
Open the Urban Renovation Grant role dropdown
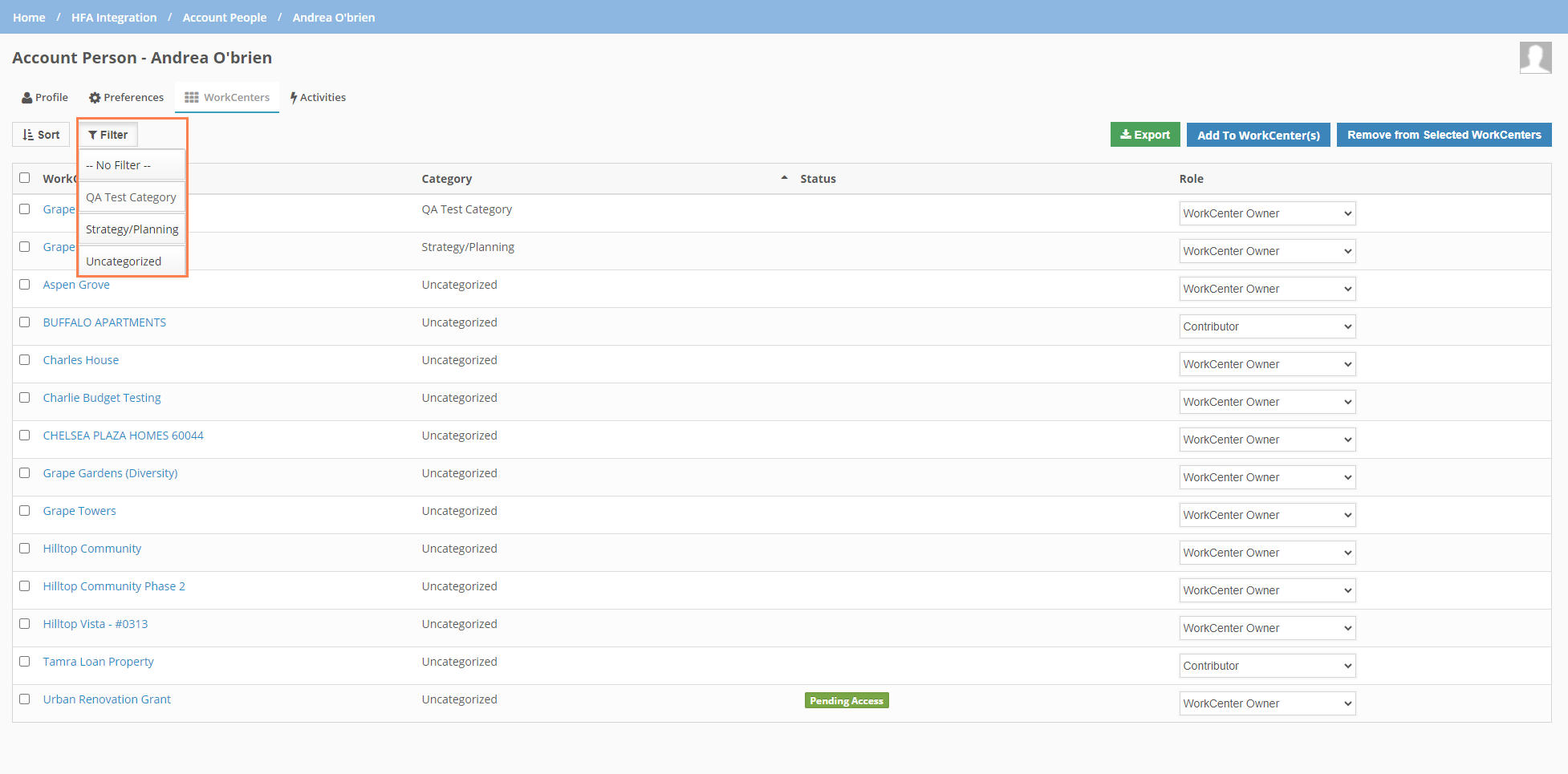pyautogui.click(x=1267, y=703)
